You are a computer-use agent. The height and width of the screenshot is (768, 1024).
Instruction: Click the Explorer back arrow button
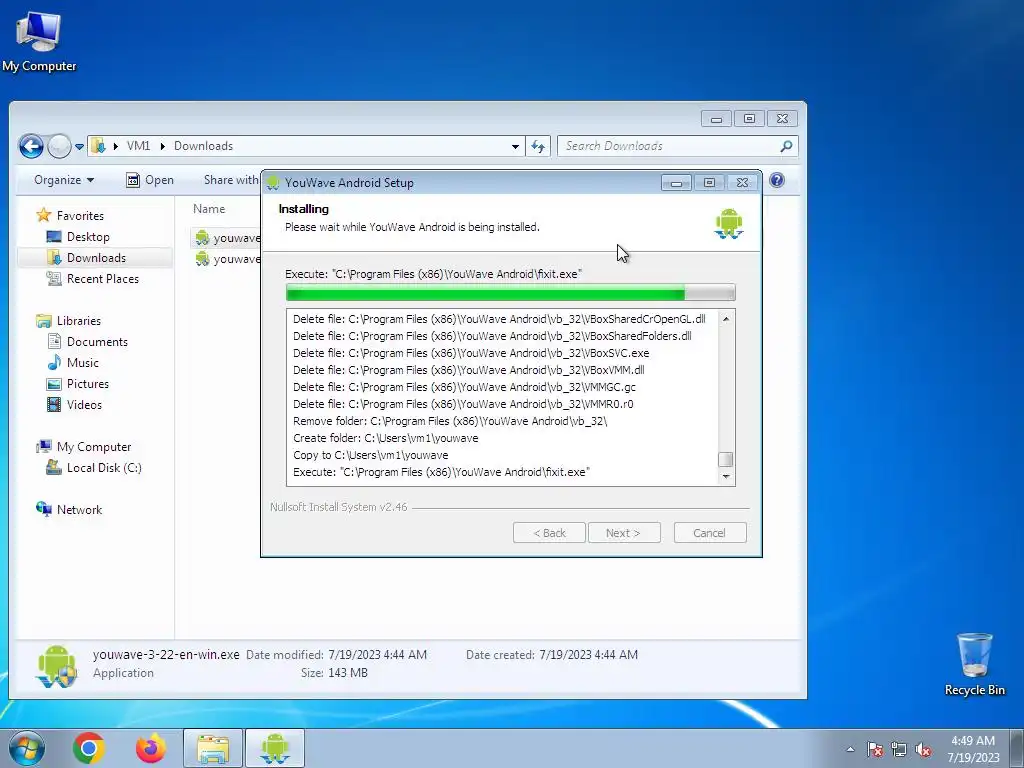tap(31, 146)
